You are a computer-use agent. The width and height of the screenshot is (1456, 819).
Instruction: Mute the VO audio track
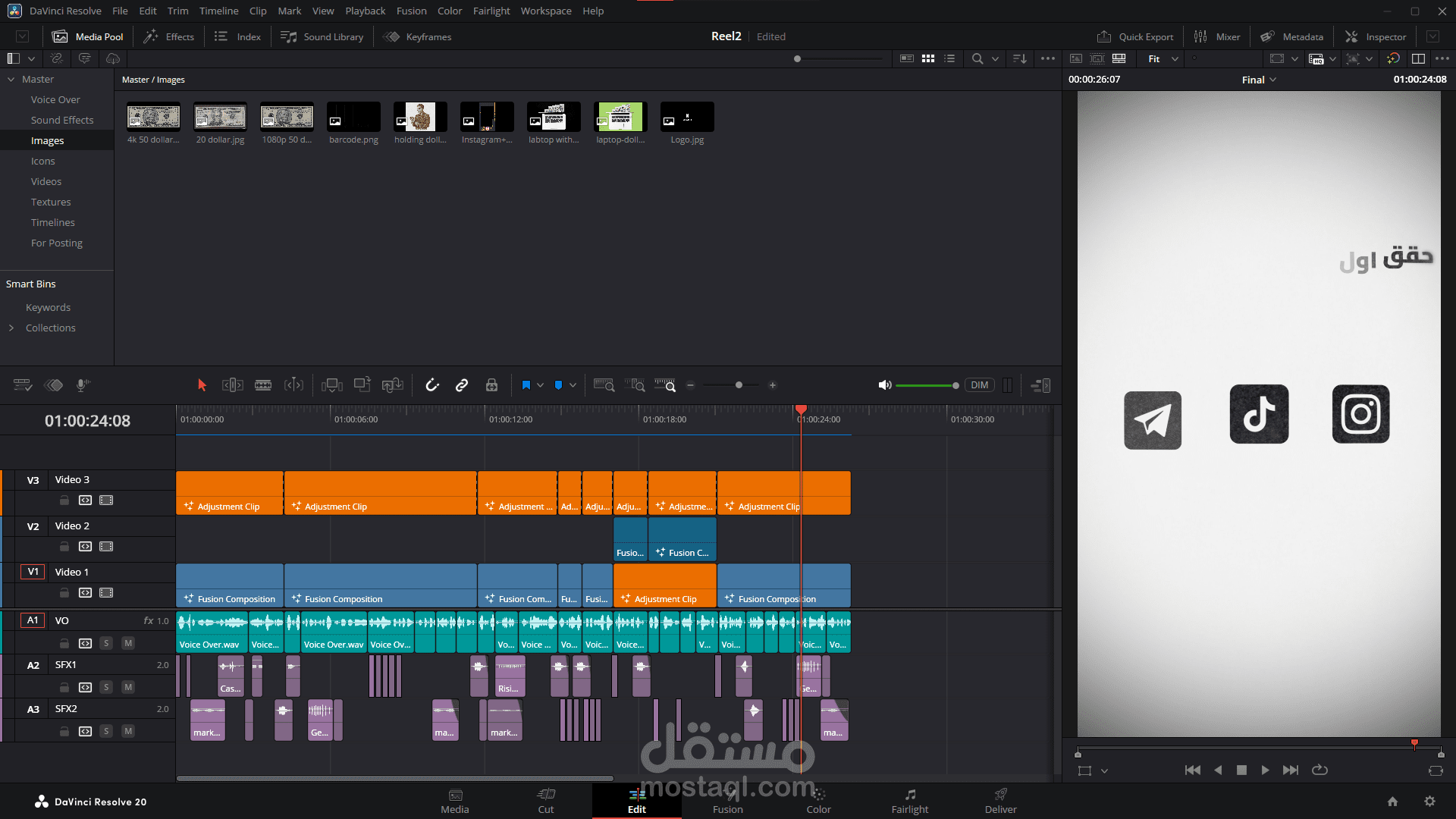pos(128,643)
